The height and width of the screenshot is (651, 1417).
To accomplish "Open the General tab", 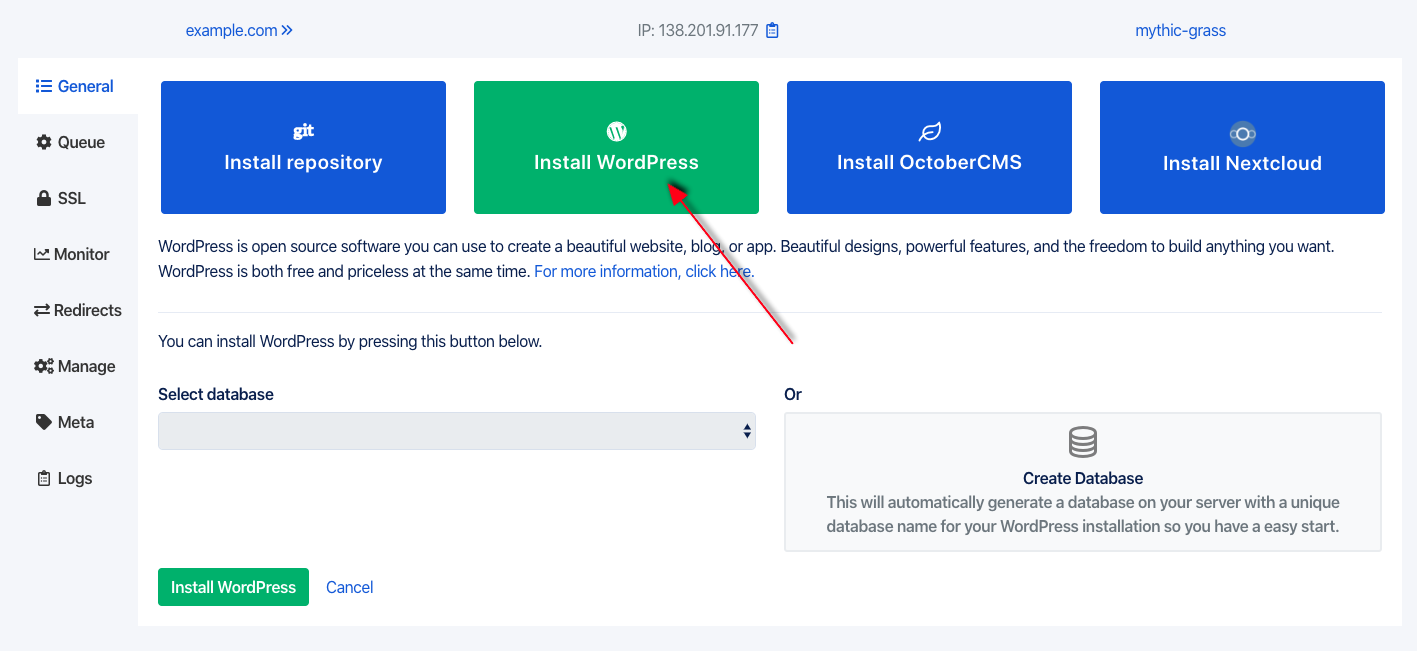I will 78,86.
